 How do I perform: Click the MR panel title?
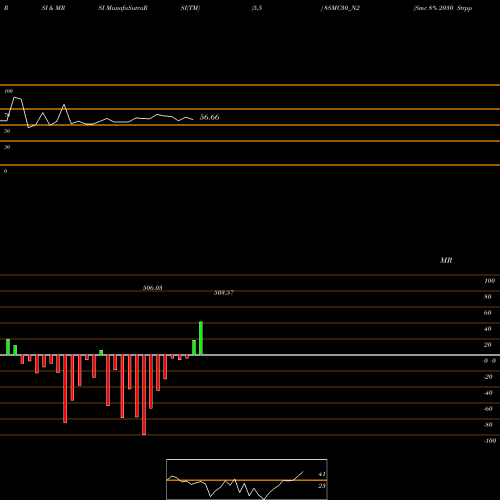point(446,260)
